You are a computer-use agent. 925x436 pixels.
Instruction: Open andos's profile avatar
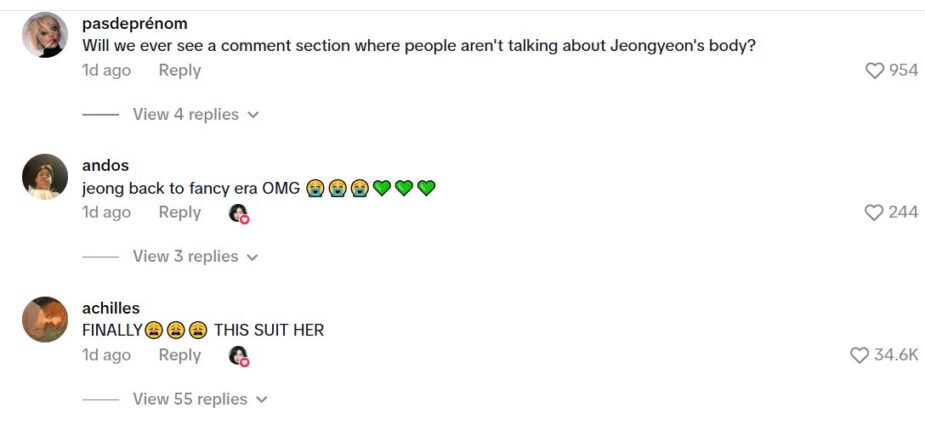(45, 177)
